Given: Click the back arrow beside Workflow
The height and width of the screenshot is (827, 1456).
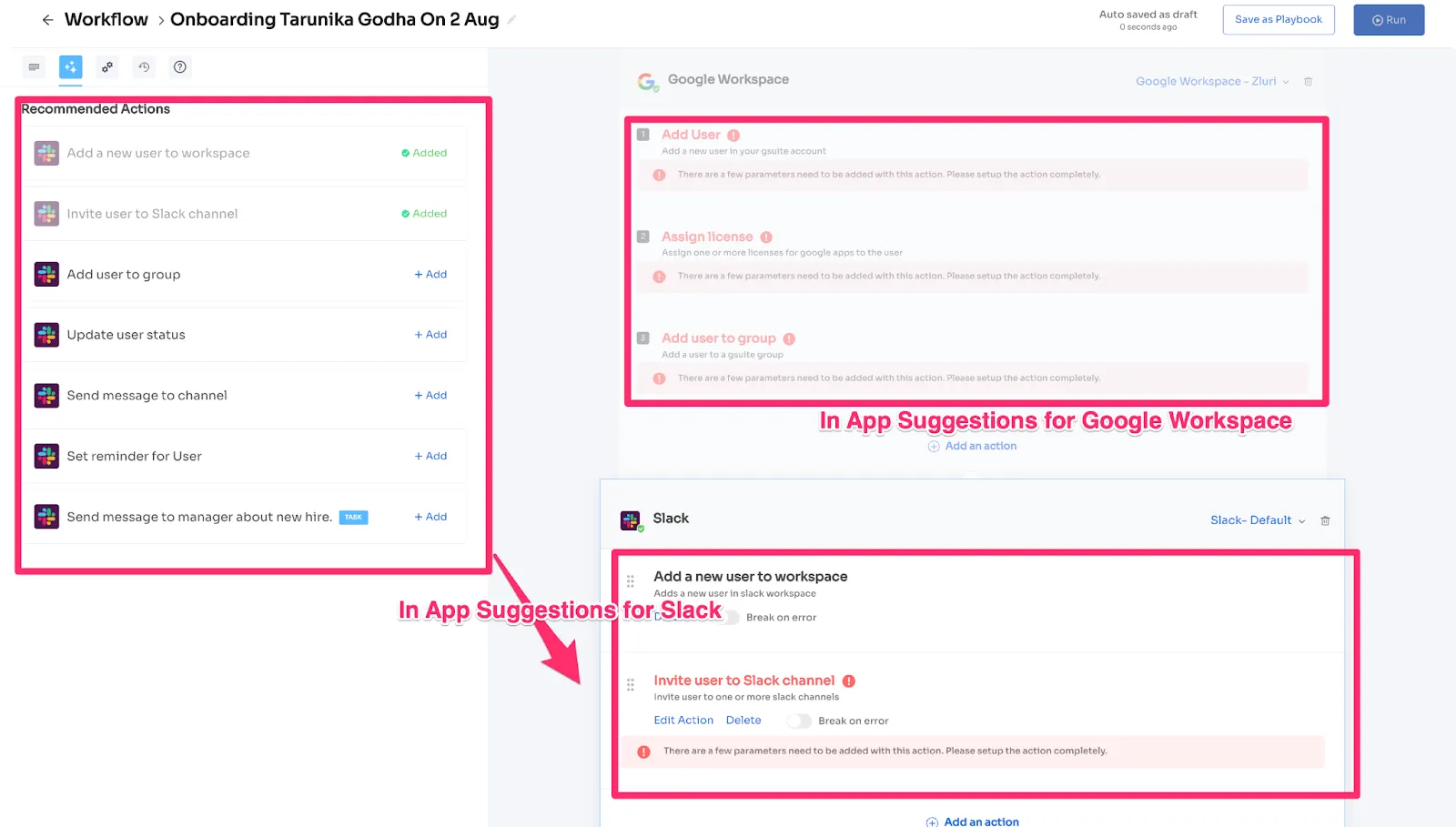Looking at the screenshot, I should pos(47,20).
